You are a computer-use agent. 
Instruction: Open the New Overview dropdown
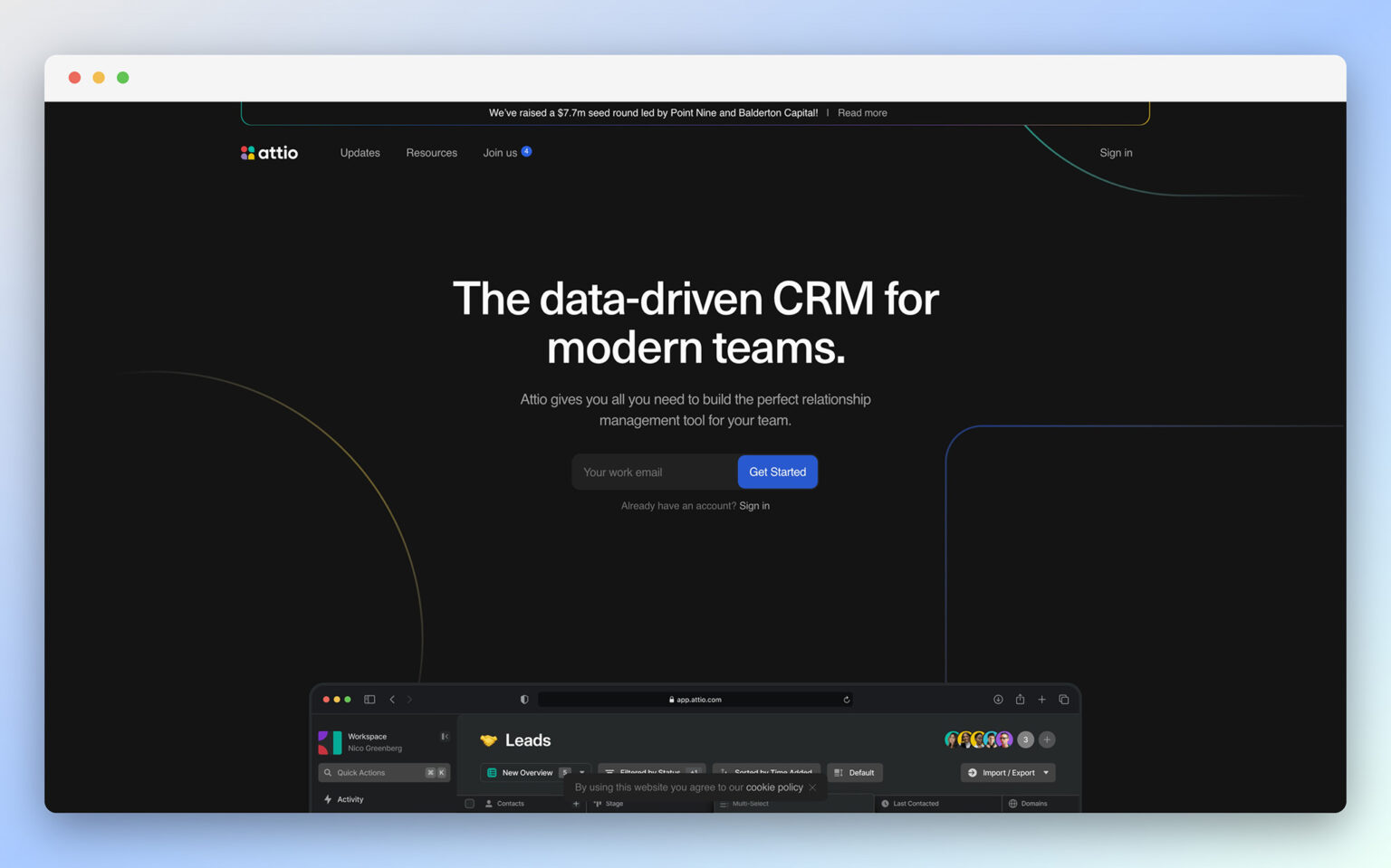582,772
